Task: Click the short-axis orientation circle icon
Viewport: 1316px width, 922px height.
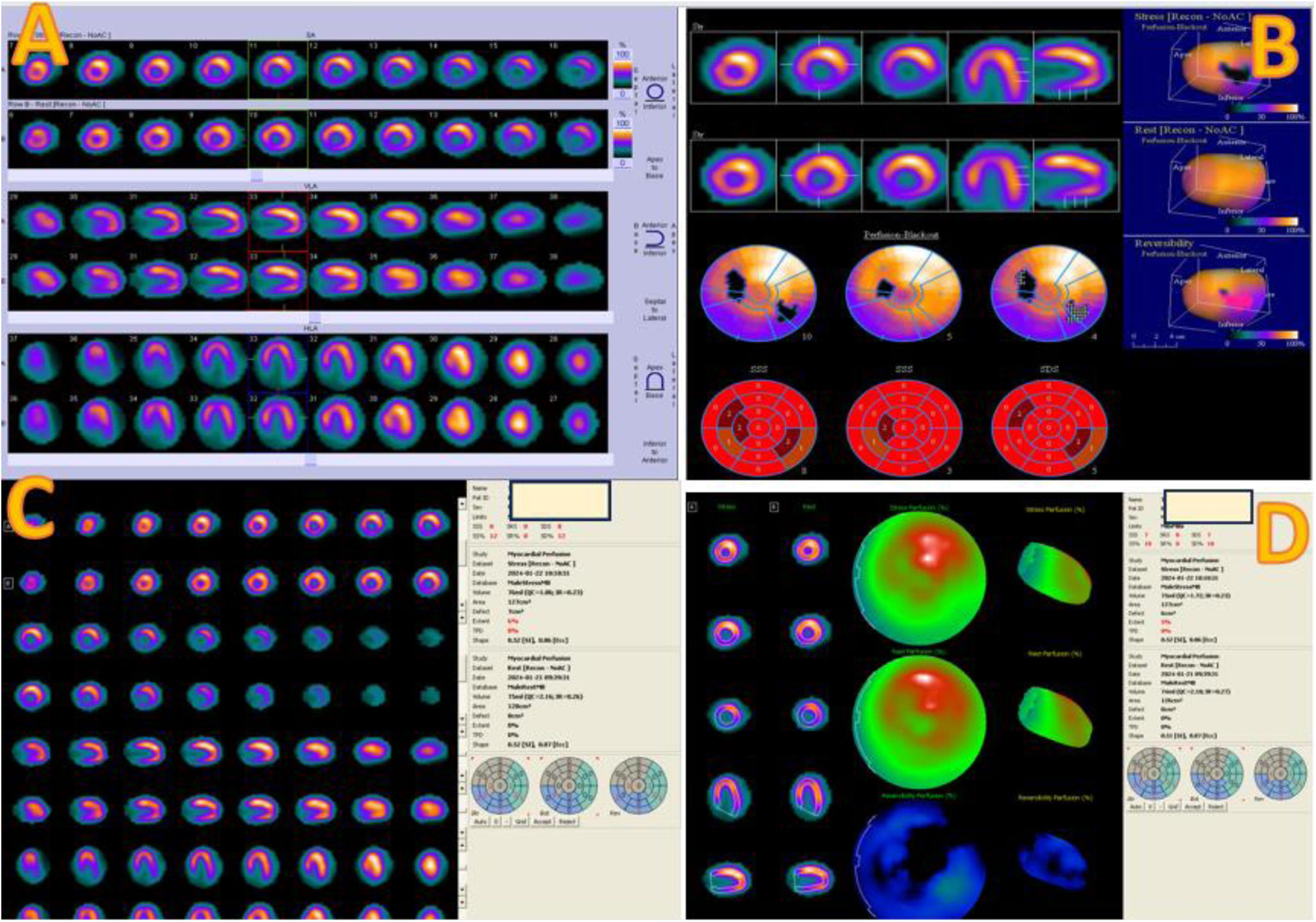Action: pos(654,92)
